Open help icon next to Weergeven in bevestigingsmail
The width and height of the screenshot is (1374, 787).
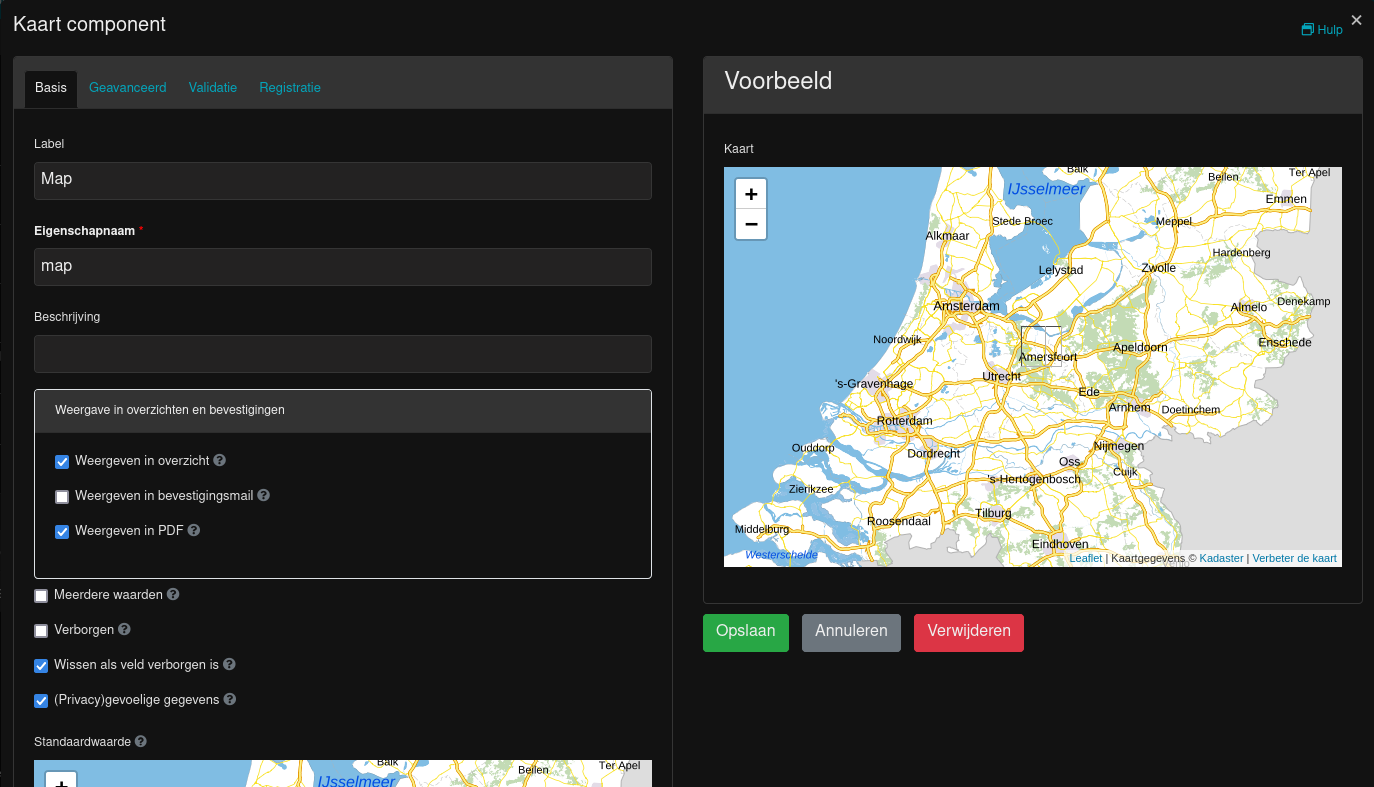click(263, 495)
